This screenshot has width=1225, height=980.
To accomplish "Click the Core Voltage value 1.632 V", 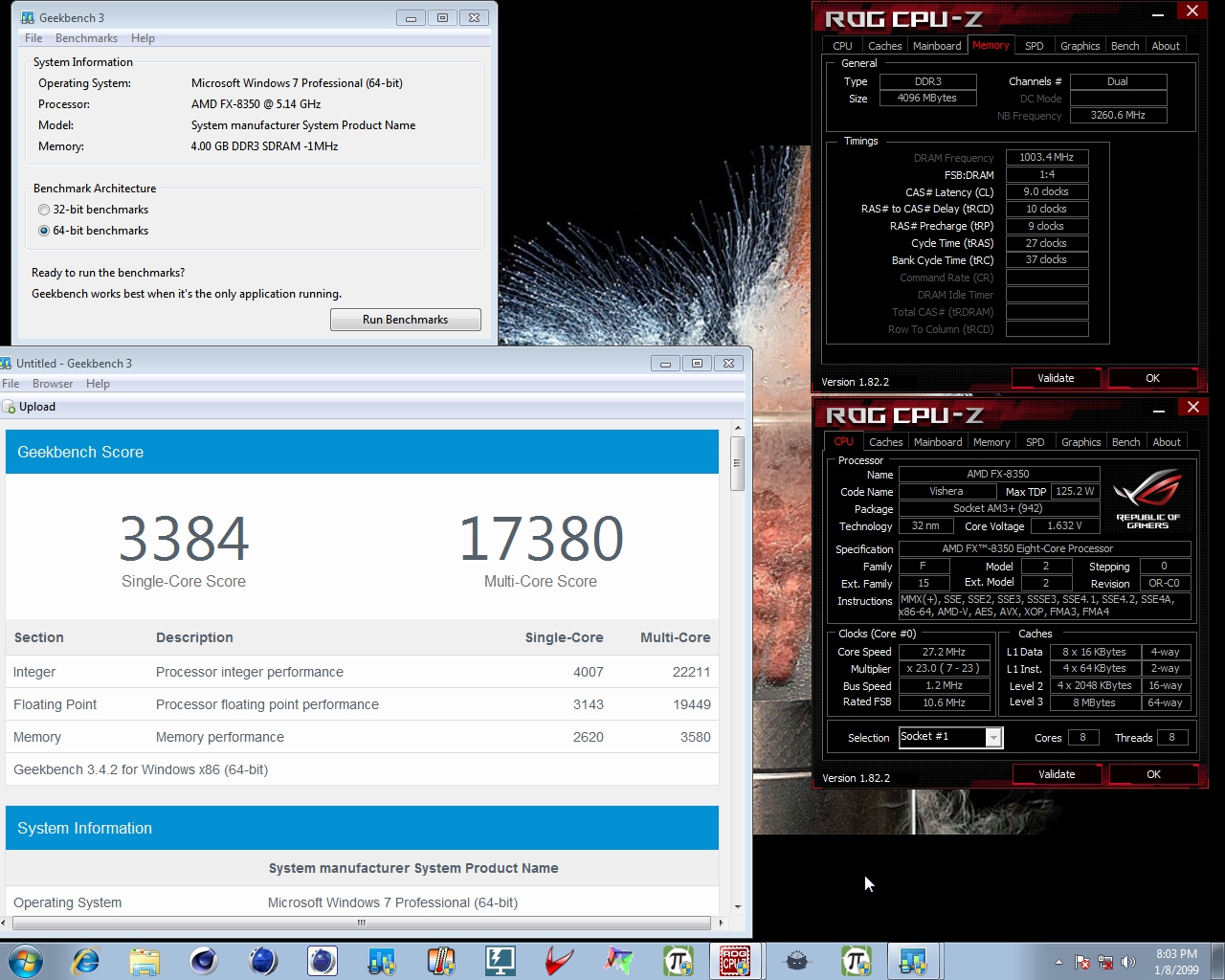I will [1064, 525].
